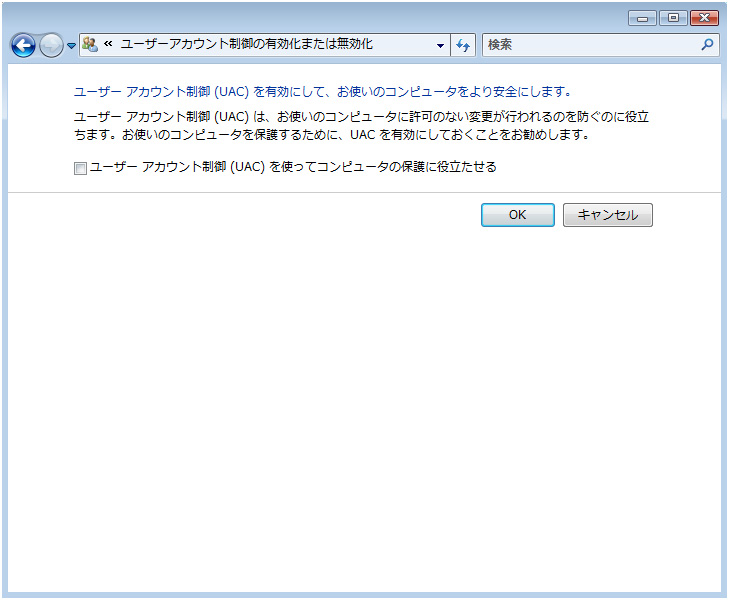This screenshot has height=600, width=729.
Task: Enable the UAC protection checkbox
Action: pyautogui.click(x=80, y=168)
